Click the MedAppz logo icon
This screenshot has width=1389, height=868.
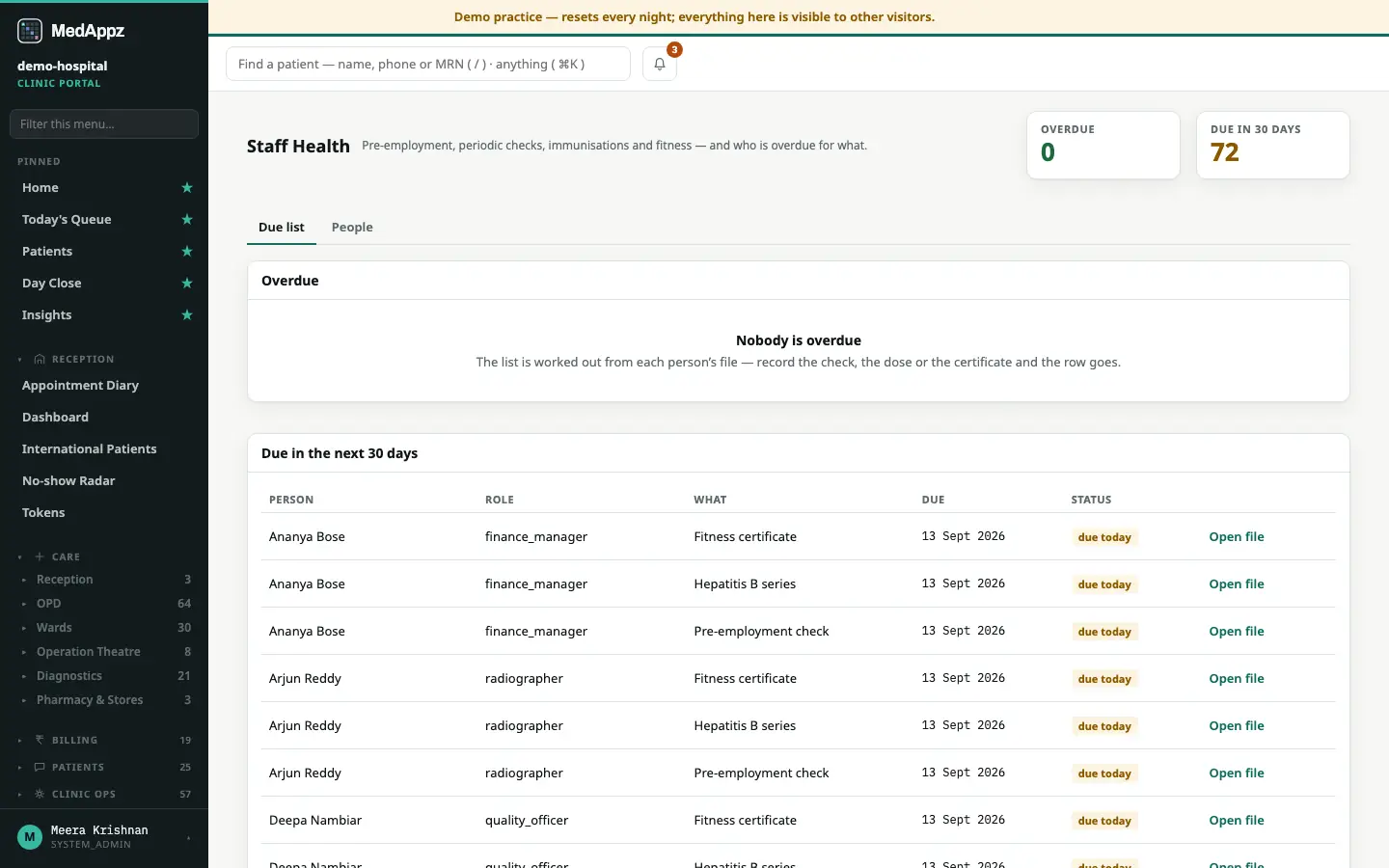click(30, 31)
